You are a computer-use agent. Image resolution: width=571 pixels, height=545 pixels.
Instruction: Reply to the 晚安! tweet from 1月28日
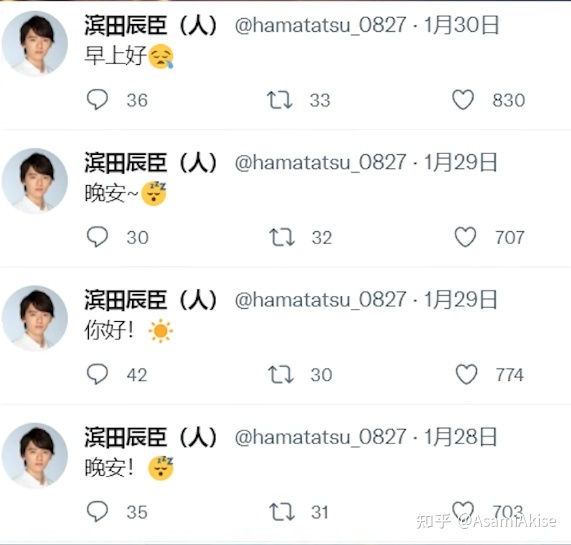(97, 511)
